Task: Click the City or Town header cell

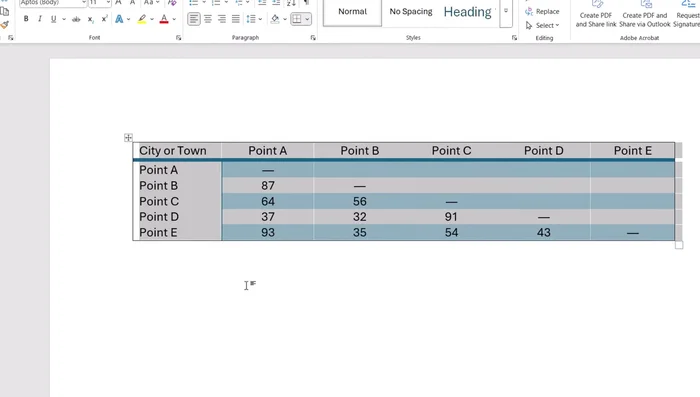Action: point(177,151)
